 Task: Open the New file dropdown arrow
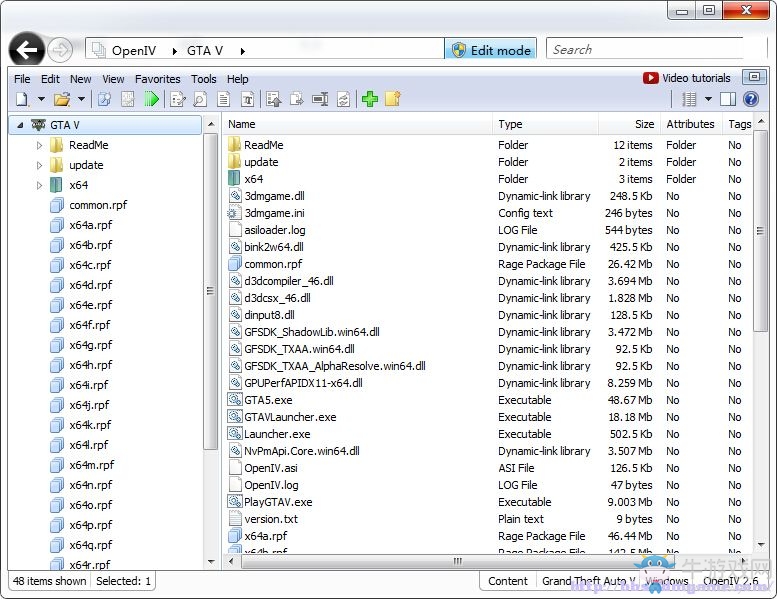click(42, 99)
